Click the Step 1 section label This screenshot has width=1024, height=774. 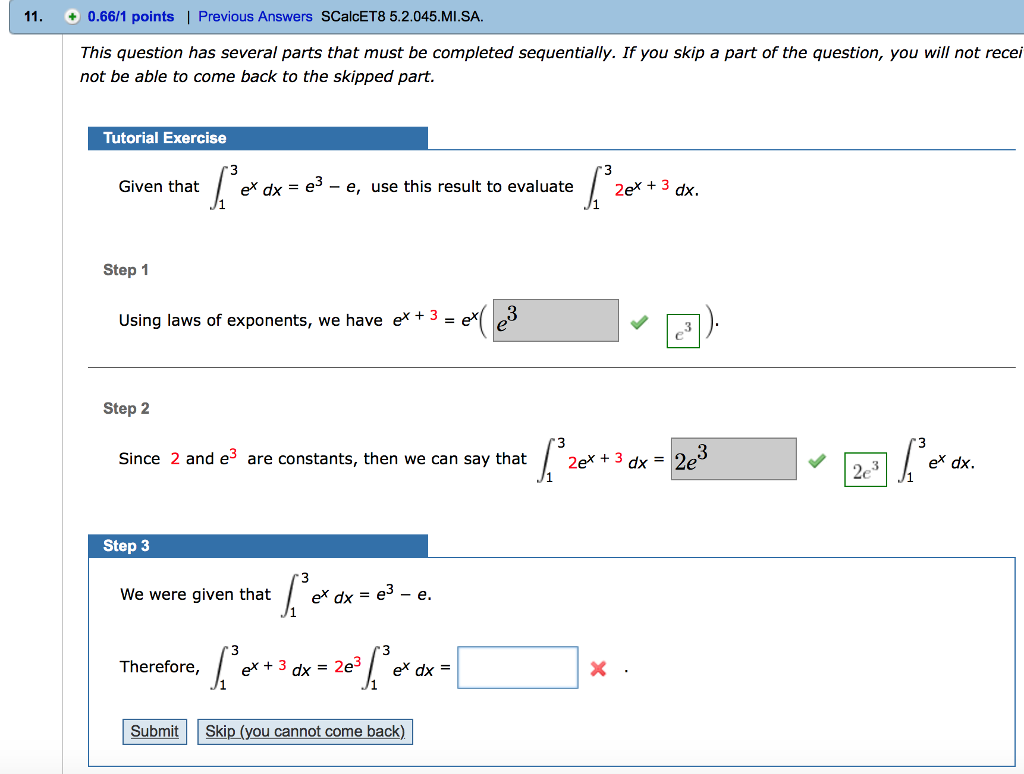(126, 269)
